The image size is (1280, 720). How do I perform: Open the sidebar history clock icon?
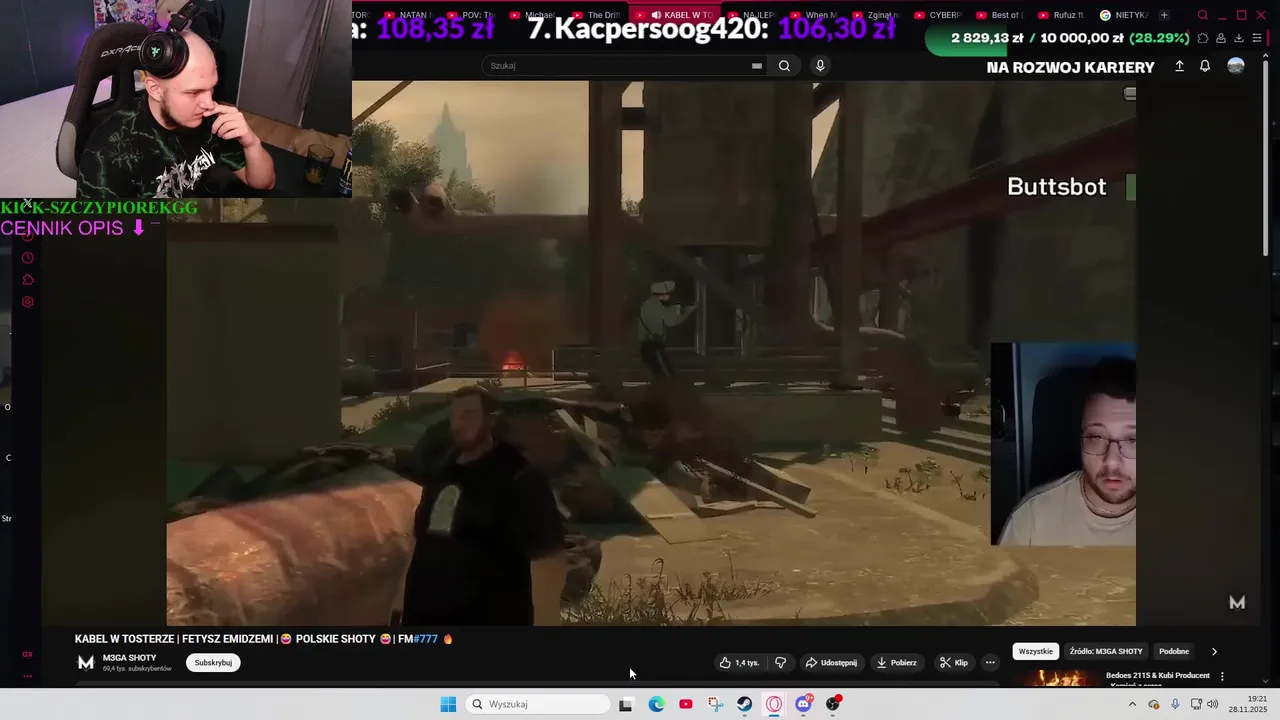28,258
